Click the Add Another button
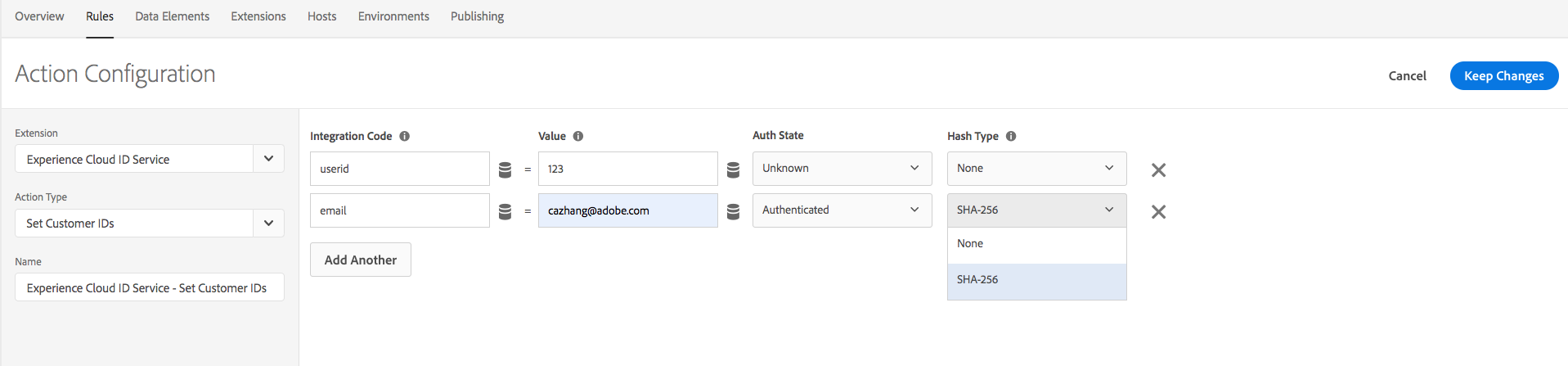Screen dimensions: 1568x366 (360, 260)
